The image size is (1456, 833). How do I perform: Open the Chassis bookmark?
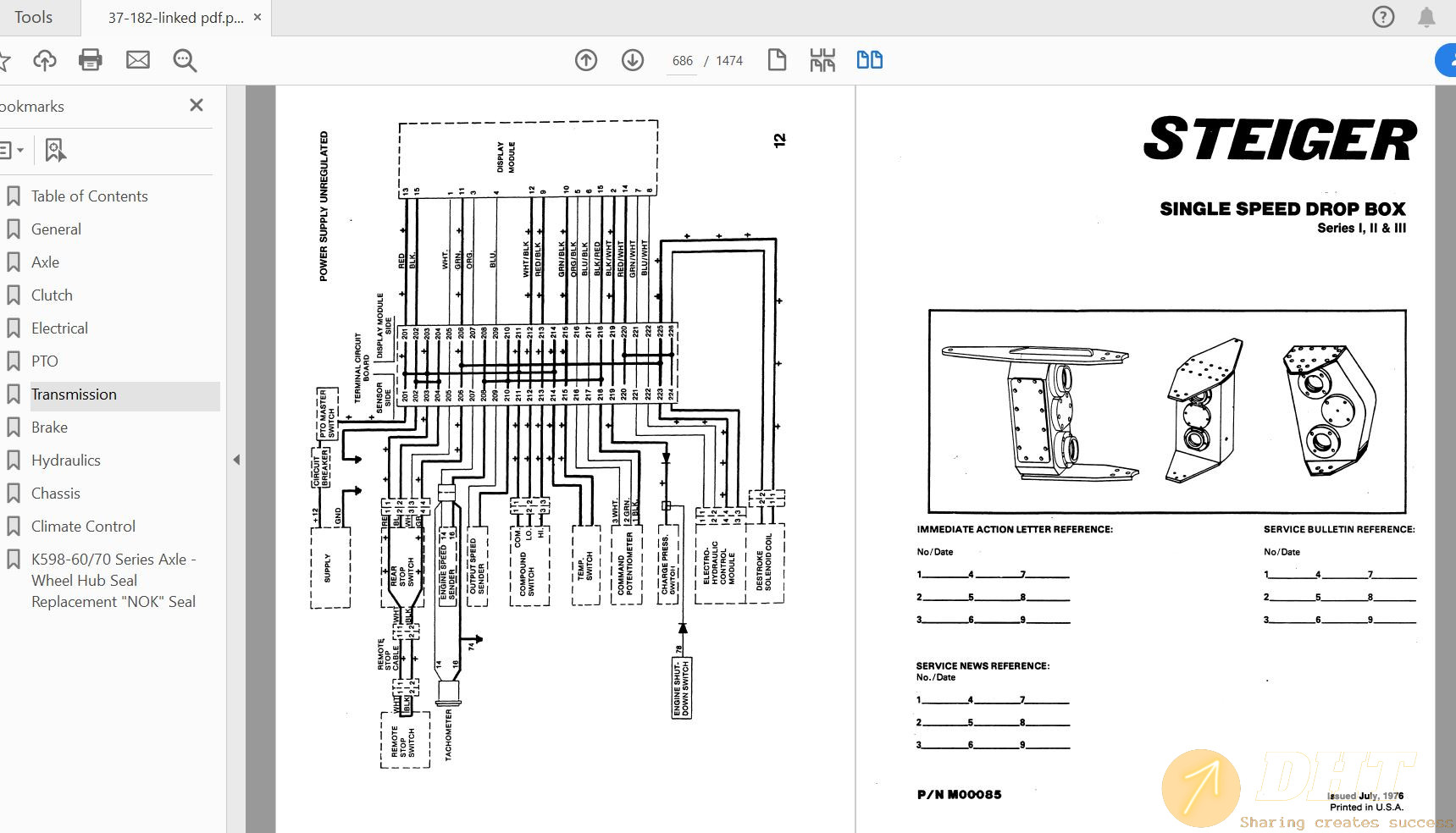[55, 494]
